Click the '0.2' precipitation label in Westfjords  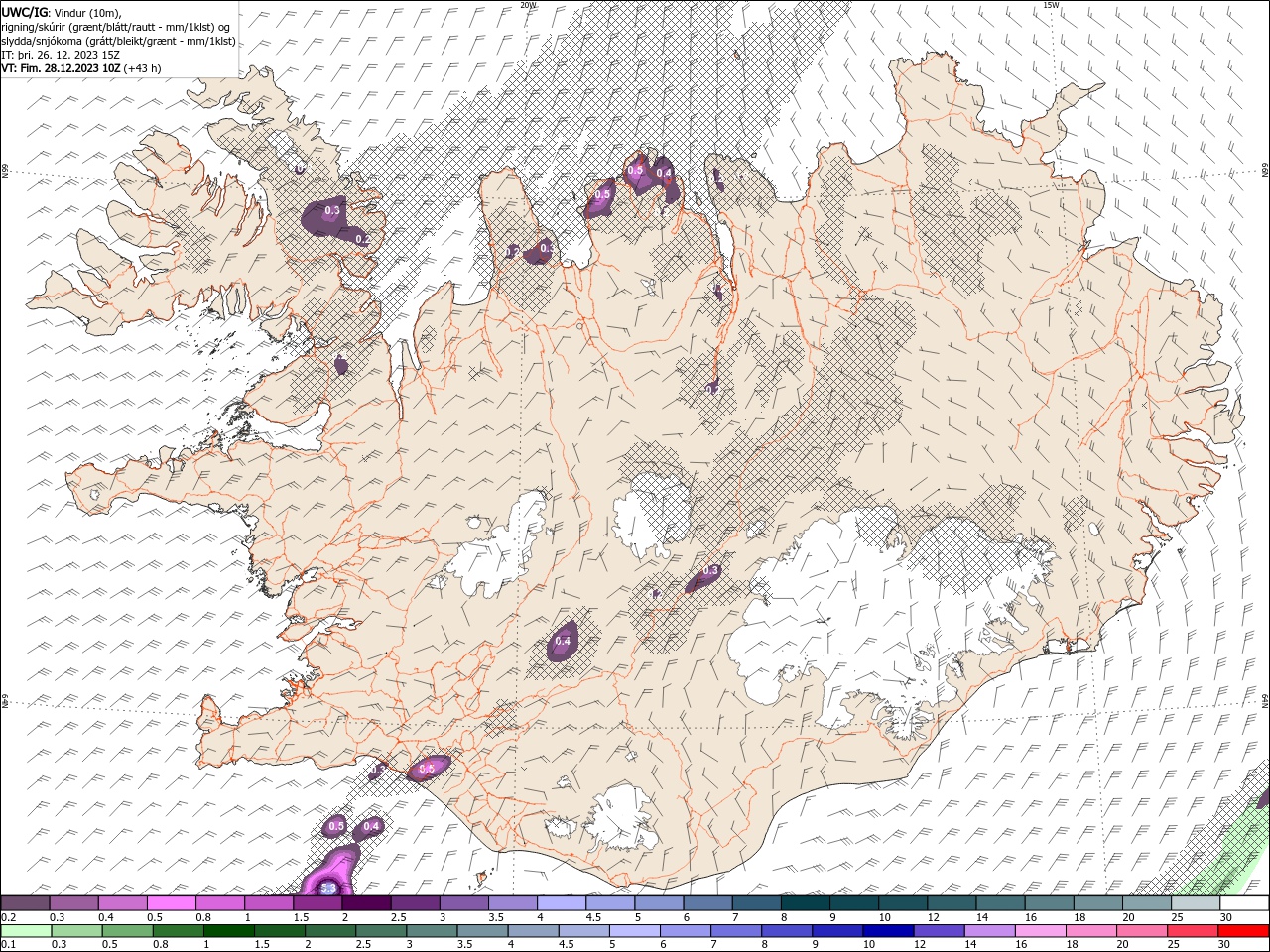click(x=362, y=239)
